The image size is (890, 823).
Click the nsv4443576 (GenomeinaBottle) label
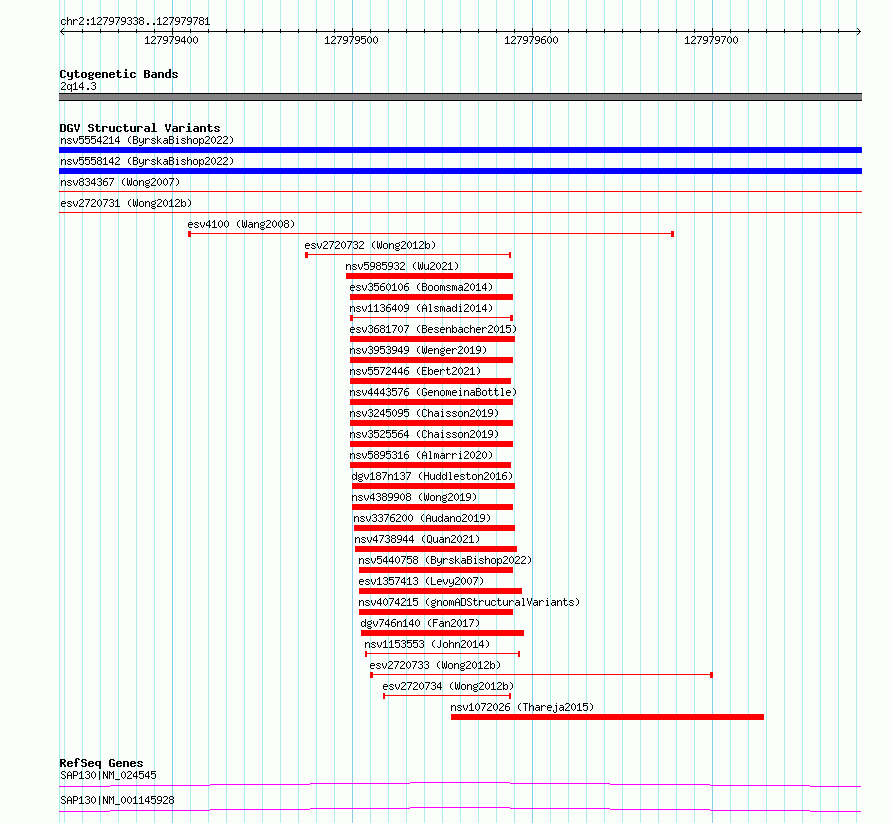pos(433,392)
